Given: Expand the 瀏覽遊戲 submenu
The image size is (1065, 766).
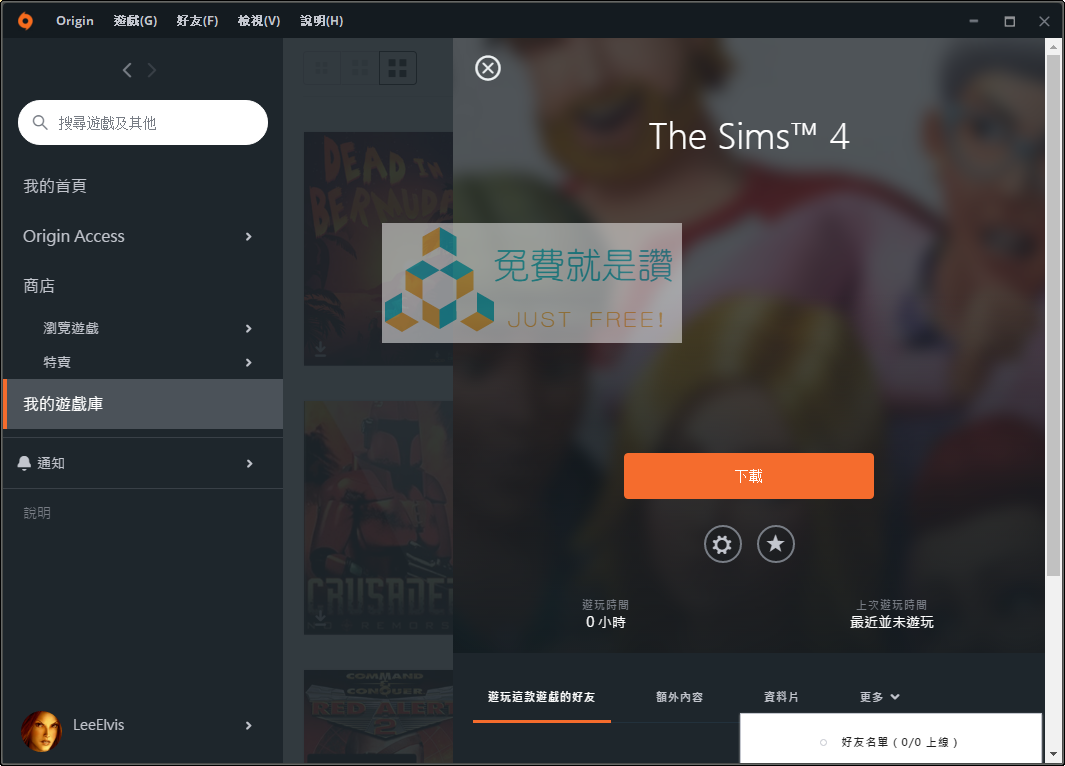Looking at the screenshot, I should point(249,329).
